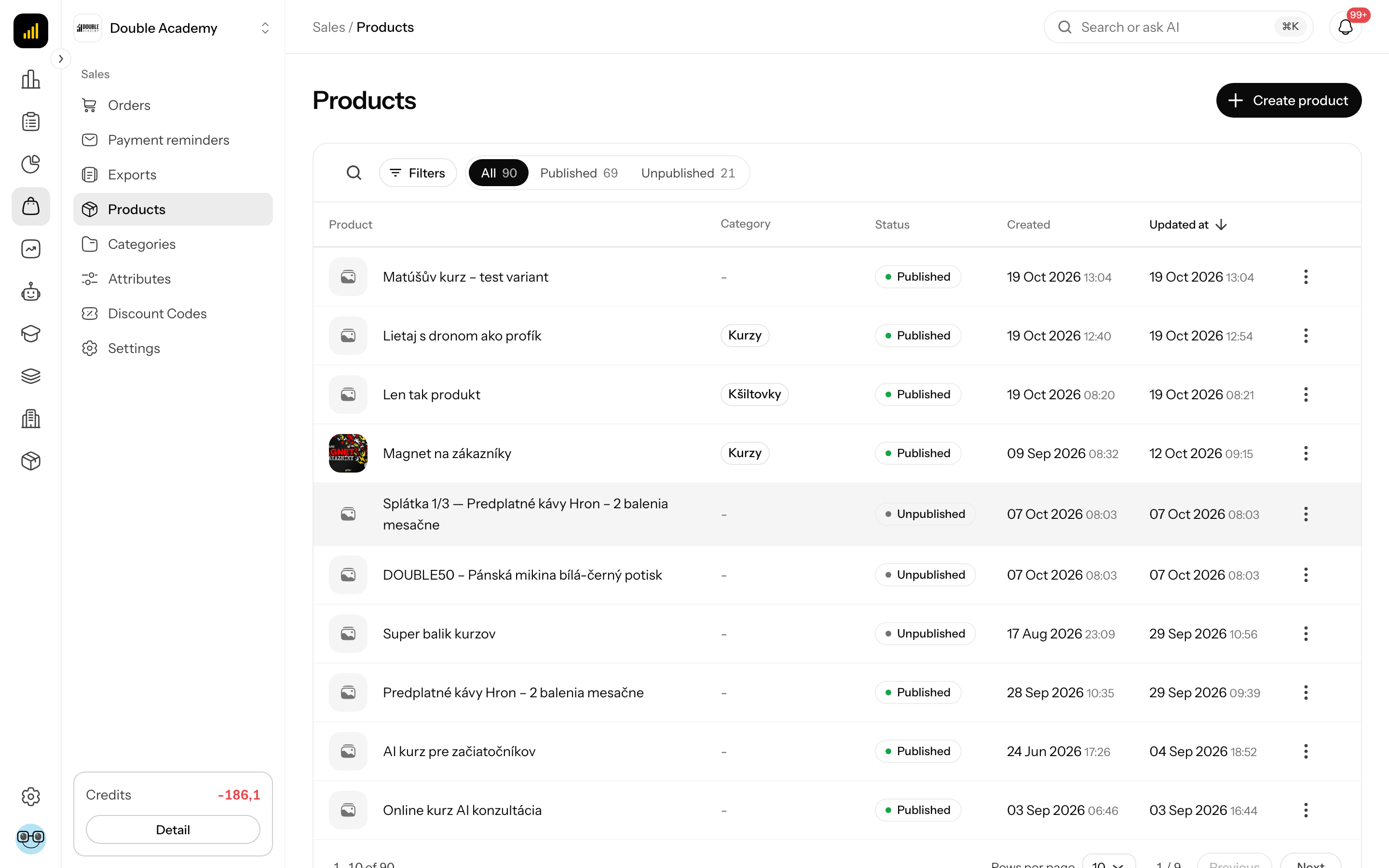
Task: Click the Sales breadcrumb link
Action: (x=328, y=27)
